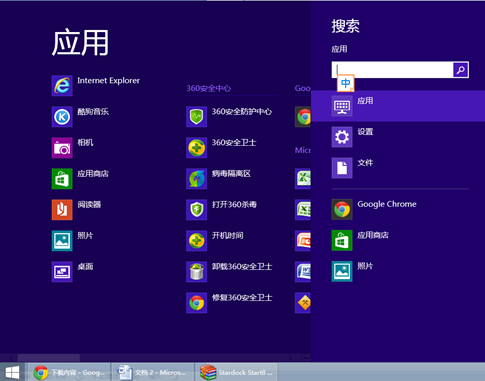Launch 酷狗音乐 music app

click(80, 117)
